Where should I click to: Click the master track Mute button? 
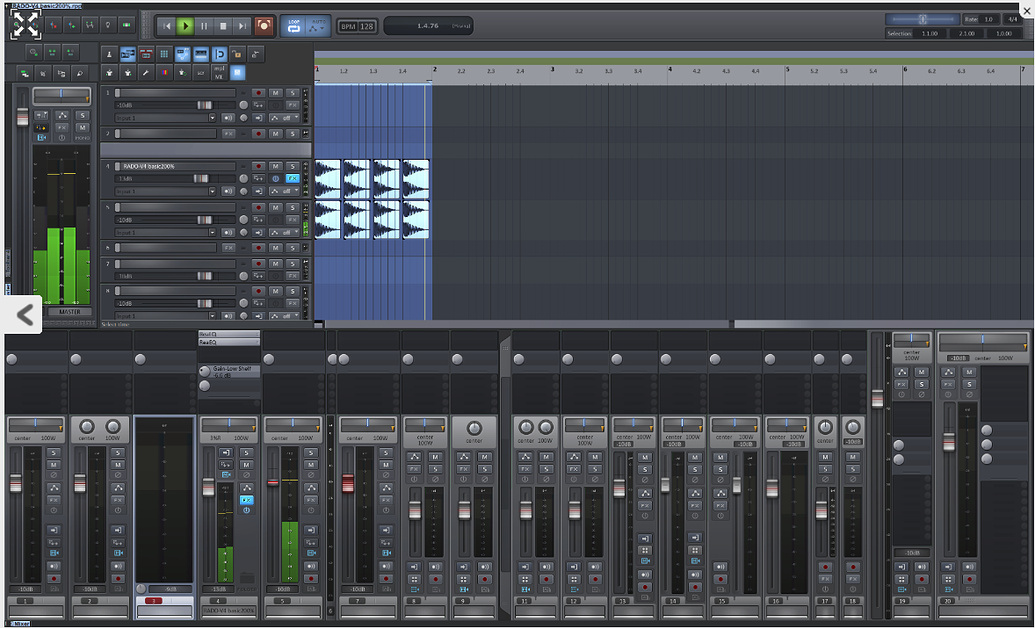82,127
